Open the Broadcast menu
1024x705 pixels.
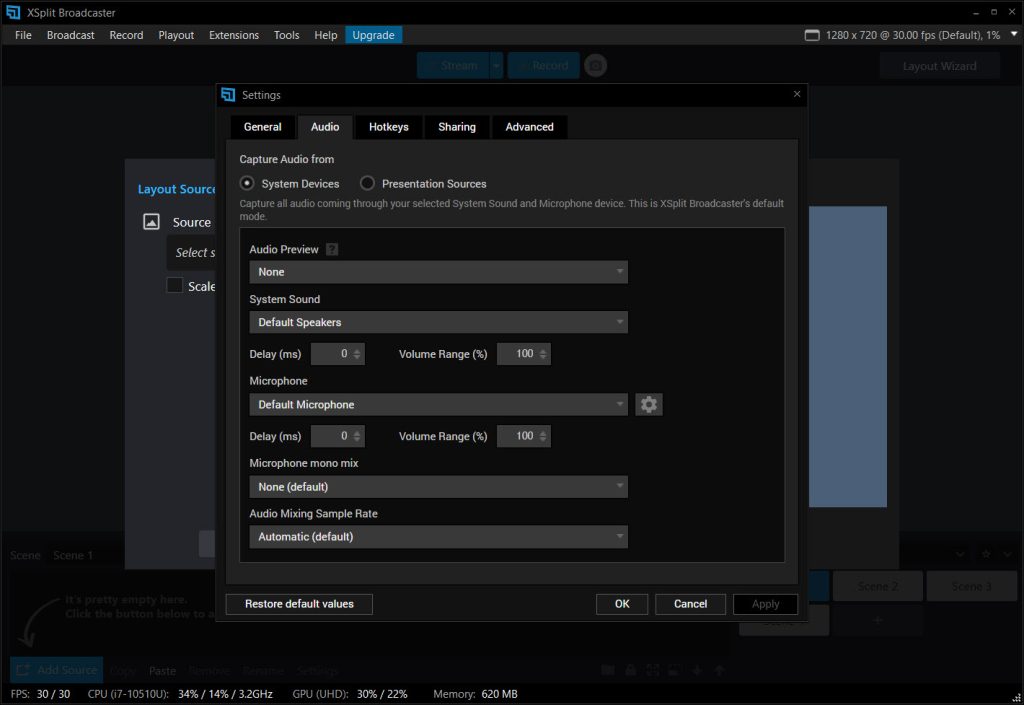pos(71,35)
